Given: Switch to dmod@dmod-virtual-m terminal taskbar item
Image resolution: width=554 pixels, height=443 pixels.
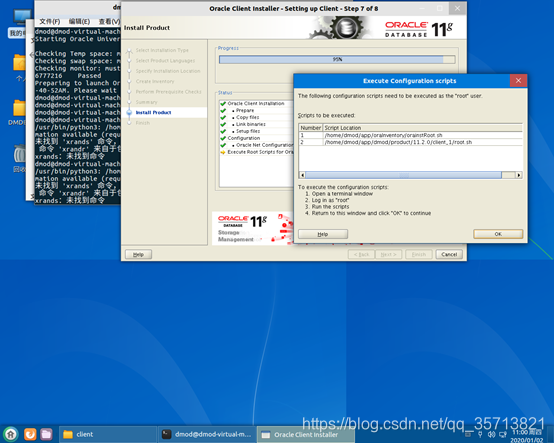Looking at the screenshot, I should click(207, 434).
